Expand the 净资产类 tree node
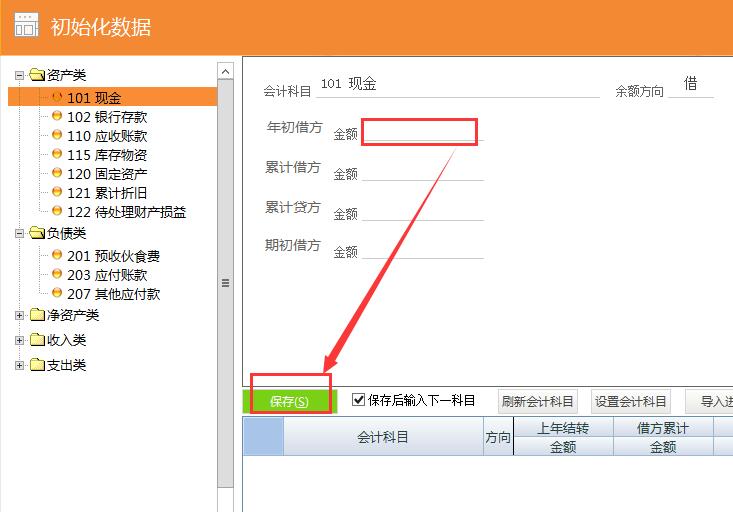Screen dimensions: 733x512 [x=20, y=316]
